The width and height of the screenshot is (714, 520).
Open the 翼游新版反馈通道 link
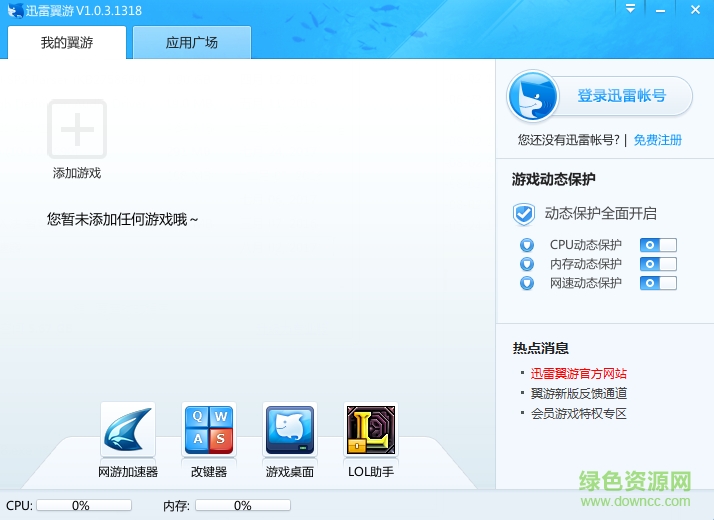(x=579, y=393)
